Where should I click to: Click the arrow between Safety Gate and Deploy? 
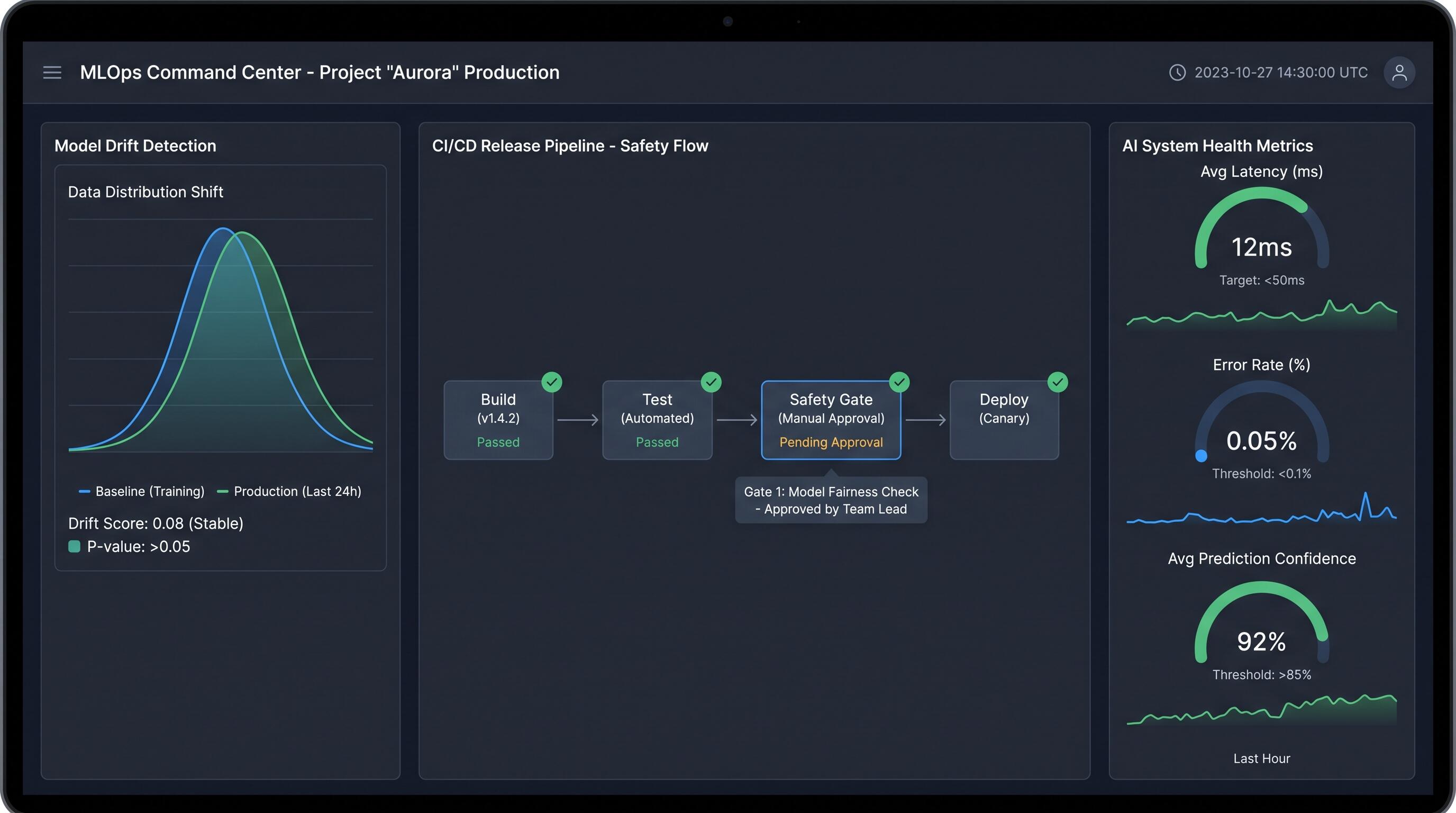point(925,420)
